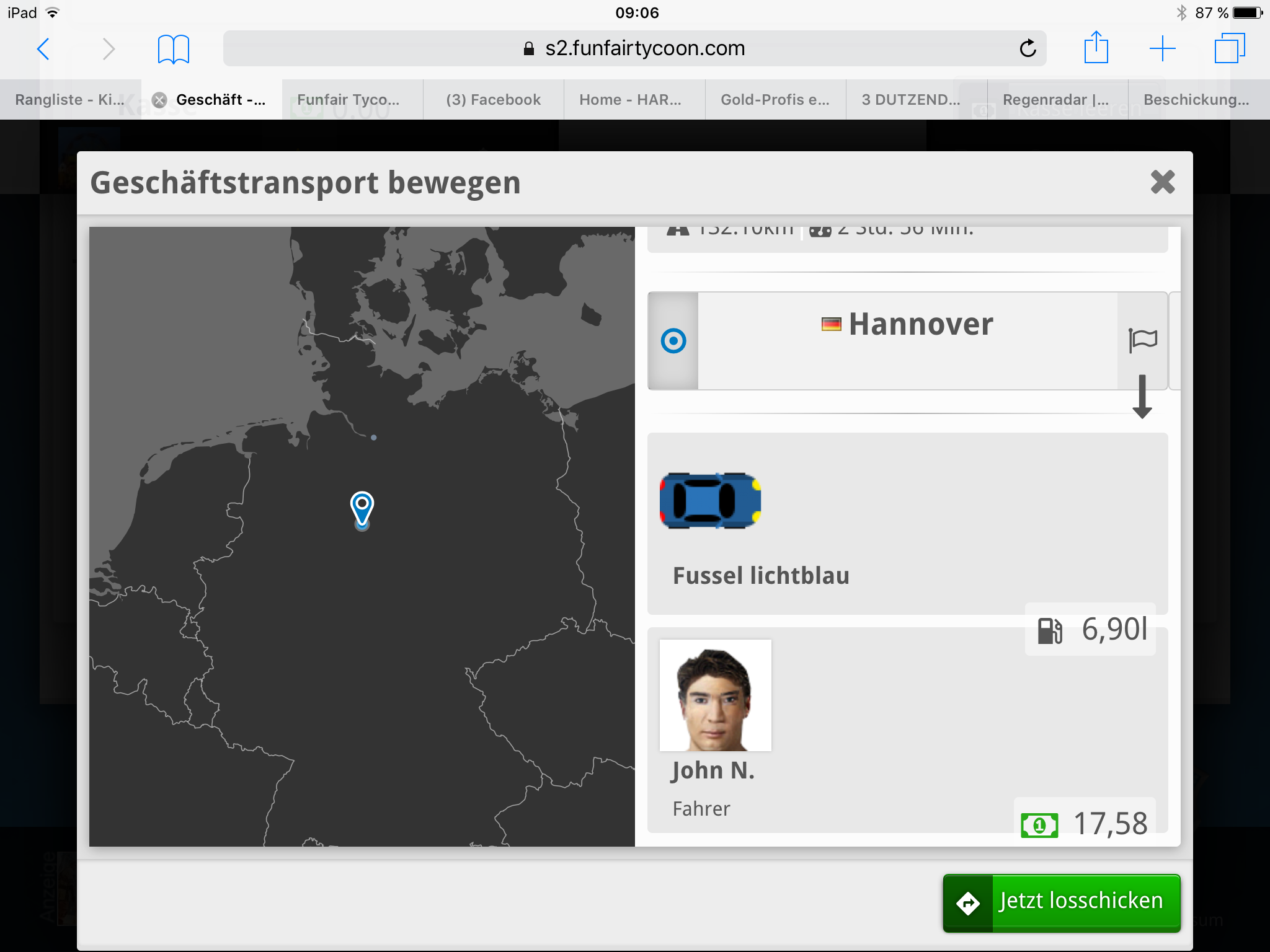The height and width of the screenshot is (952, 1270).
Task: Switch to the Rangliste tab
Action: click(70, 100)
